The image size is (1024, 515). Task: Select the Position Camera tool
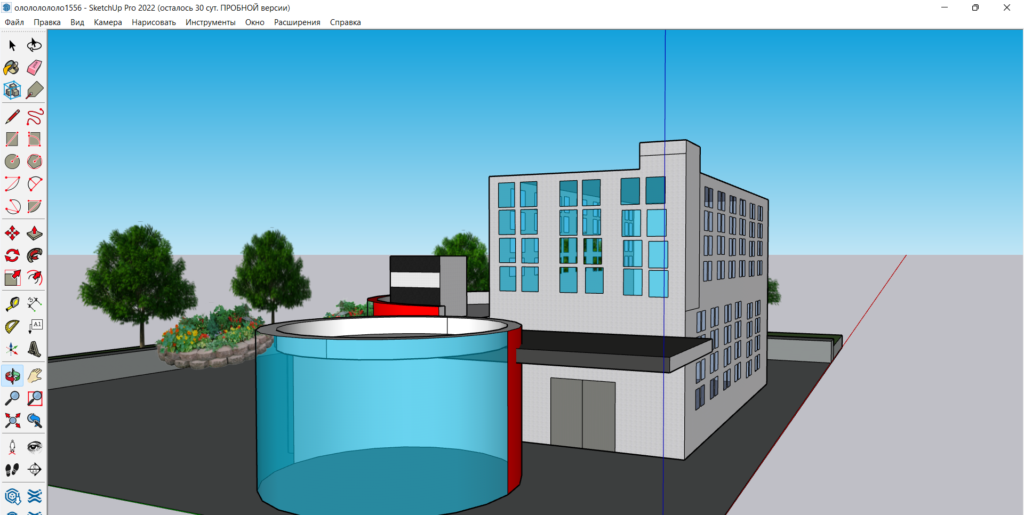12,447
